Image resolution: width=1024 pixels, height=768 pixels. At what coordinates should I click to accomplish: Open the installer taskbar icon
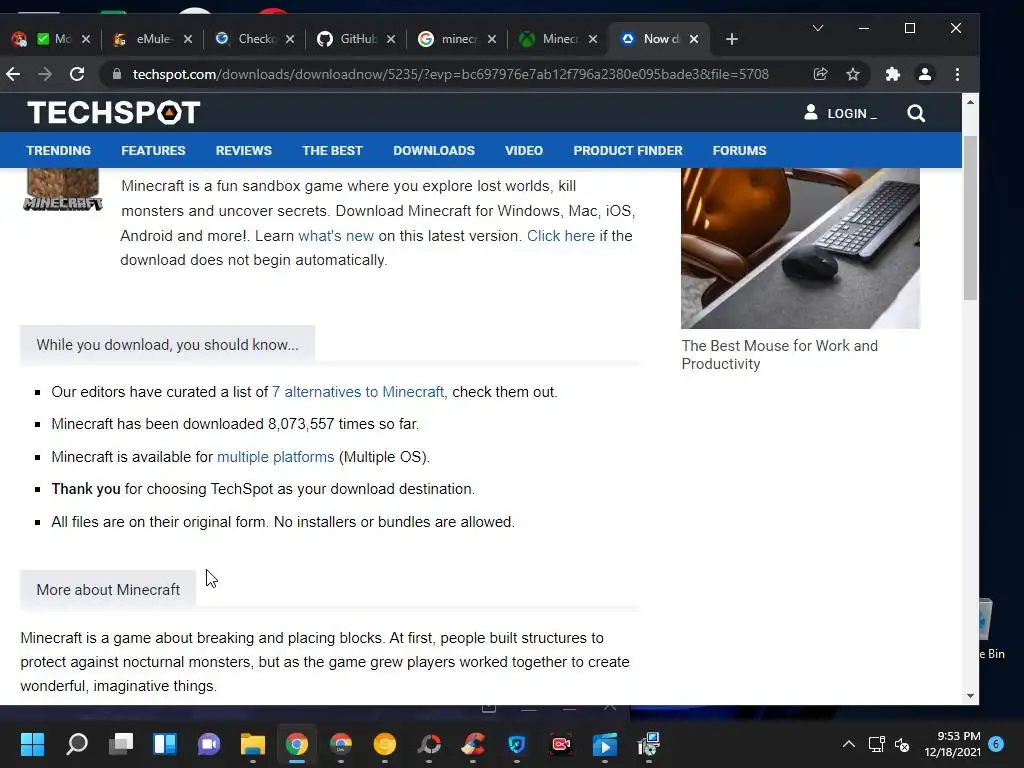coord(648,744)
